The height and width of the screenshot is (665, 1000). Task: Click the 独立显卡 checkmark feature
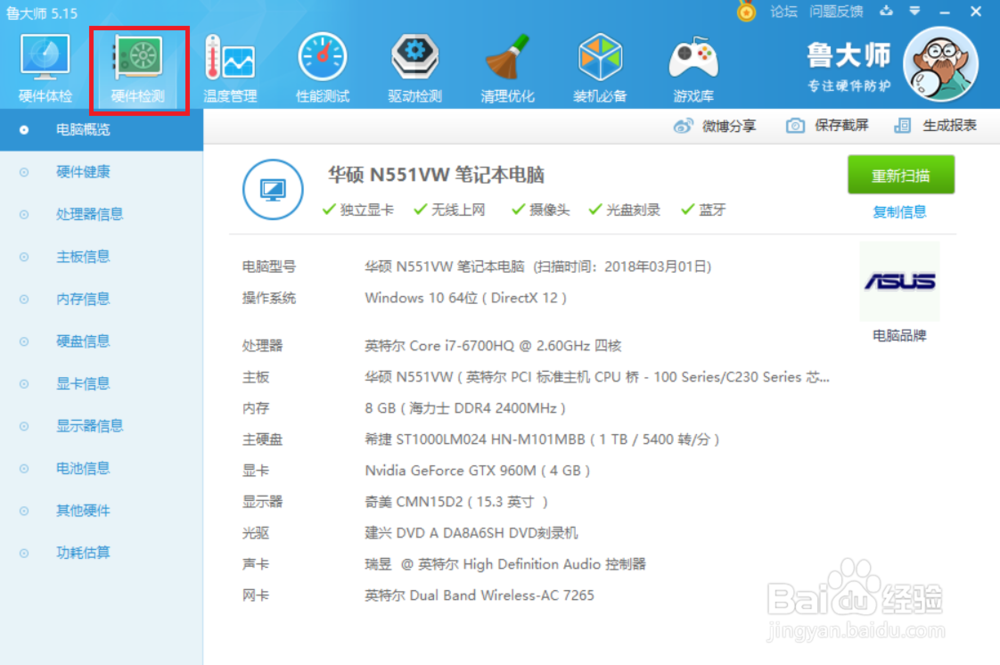click(358, 210)
